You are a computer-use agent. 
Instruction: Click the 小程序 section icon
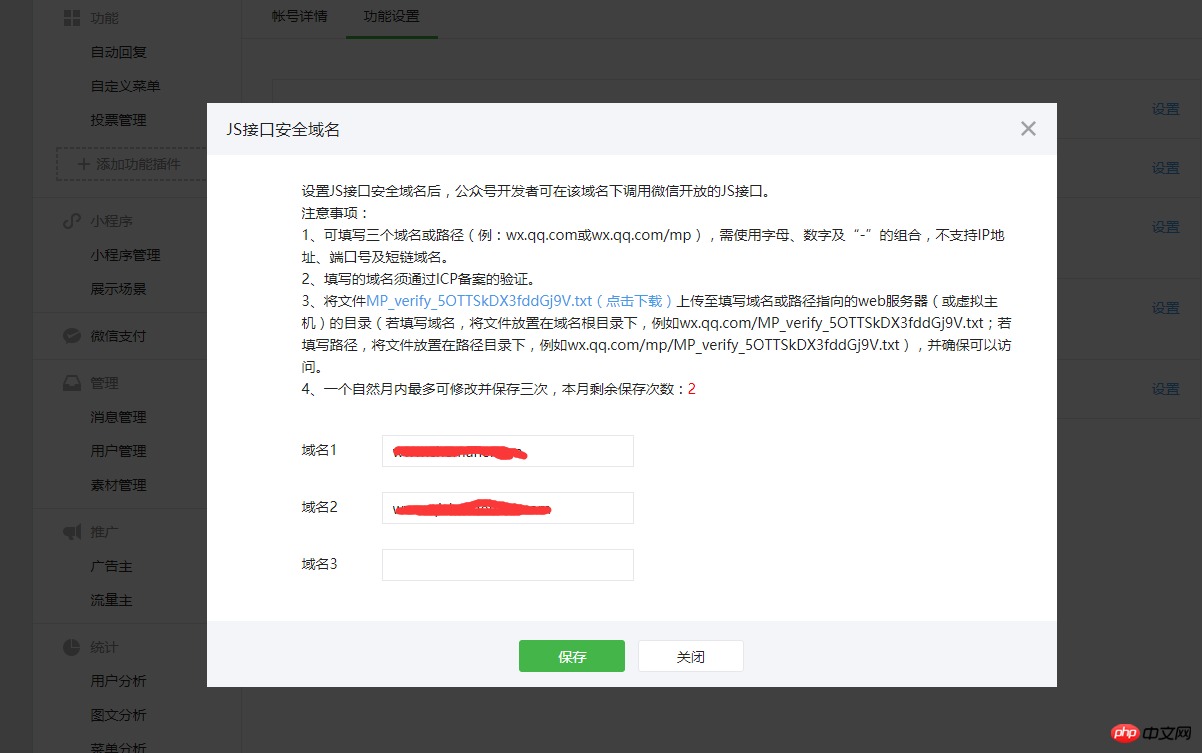click(x=71, y=221)
